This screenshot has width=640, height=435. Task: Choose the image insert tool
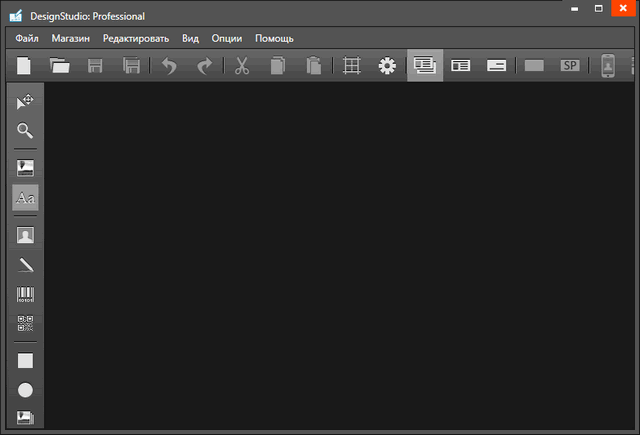(25, 167)
